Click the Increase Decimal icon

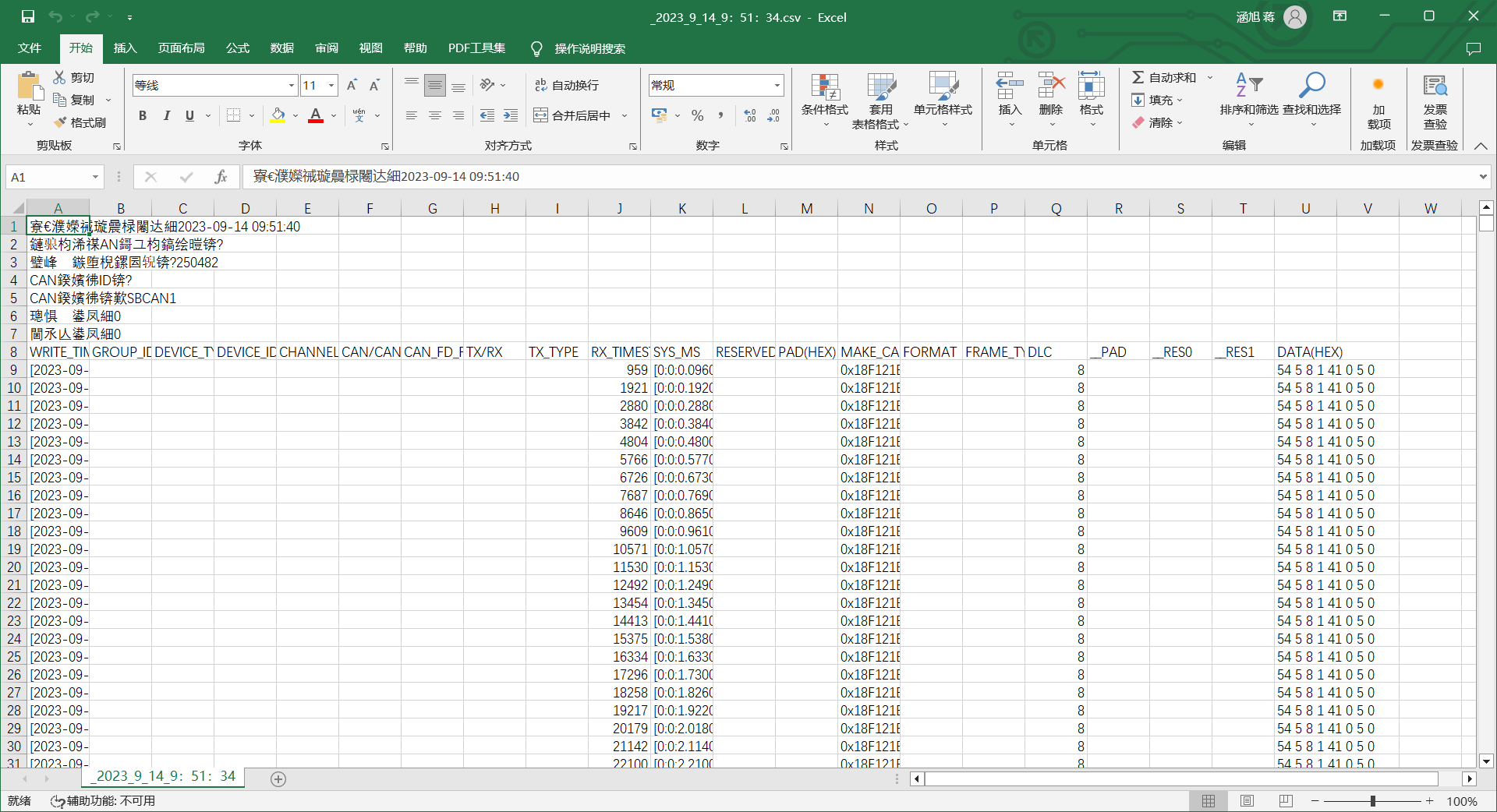[x=750, y=115]
